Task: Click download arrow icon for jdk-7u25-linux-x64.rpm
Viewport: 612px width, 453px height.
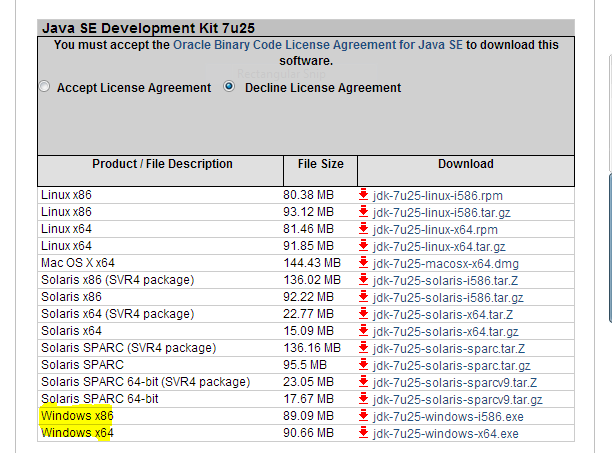Action: pos(363,228)
